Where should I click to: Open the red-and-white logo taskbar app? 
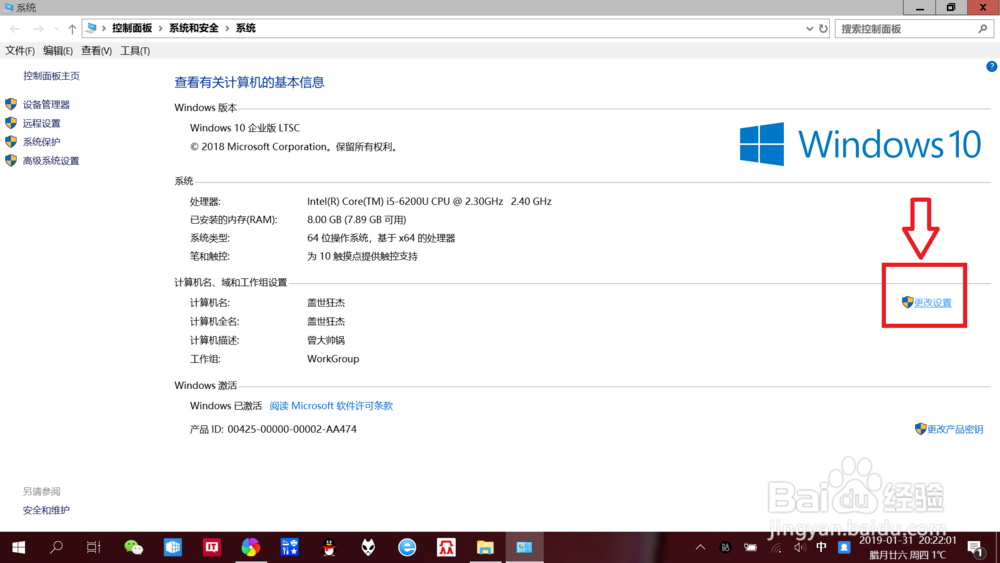coord(446,547)
